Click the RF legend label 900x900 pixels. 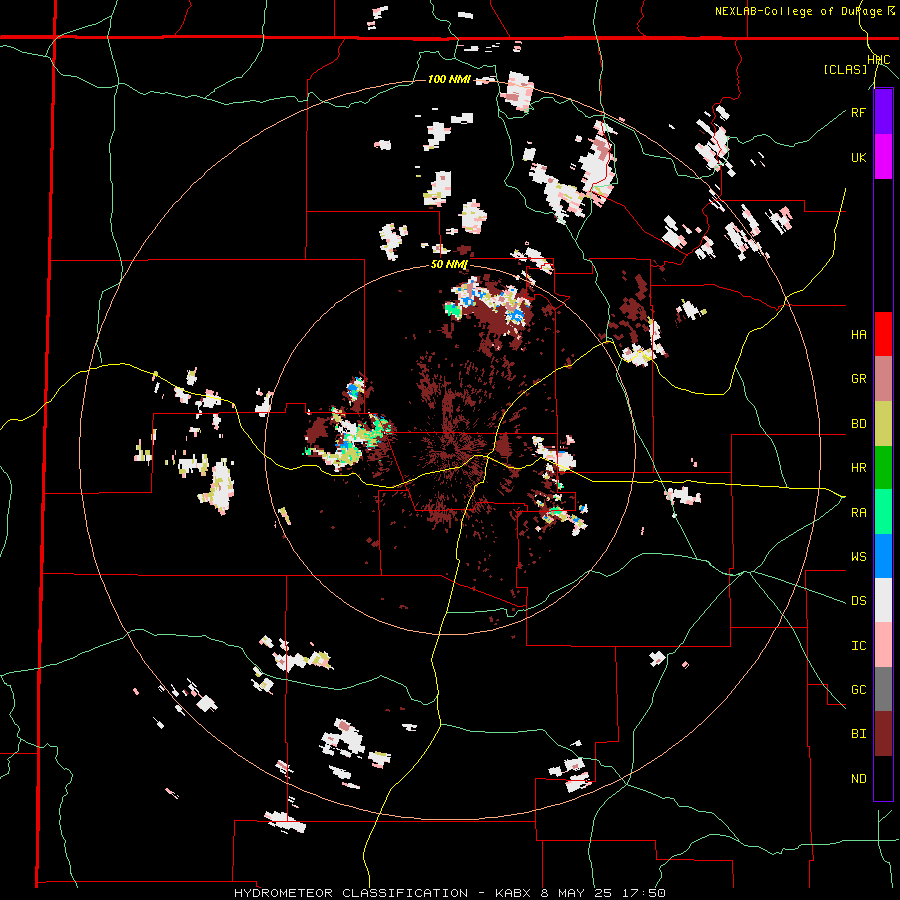point(858,112)
